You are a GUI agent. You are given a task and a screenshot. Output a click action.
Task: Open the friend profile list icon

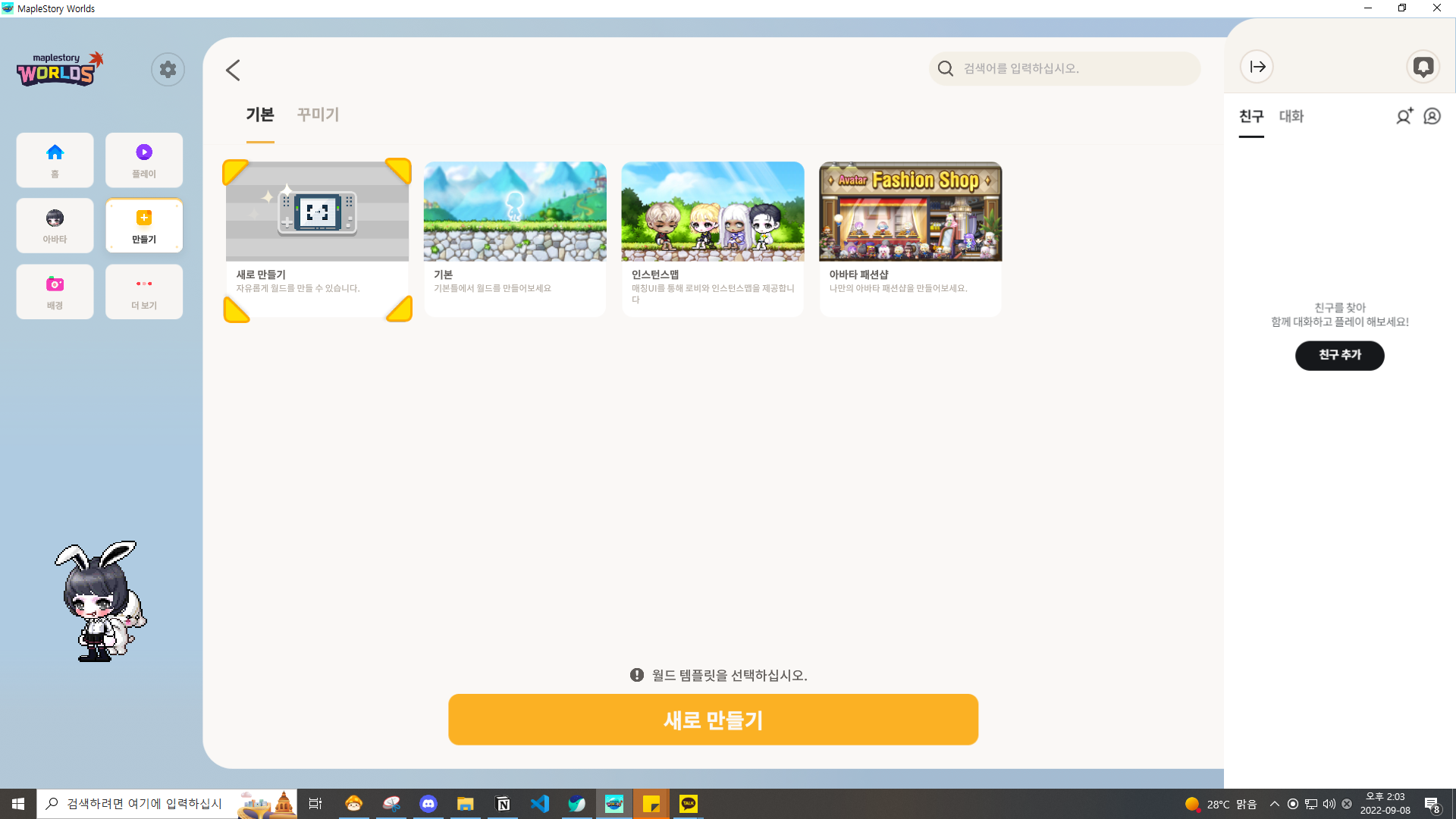(1432, 116)
